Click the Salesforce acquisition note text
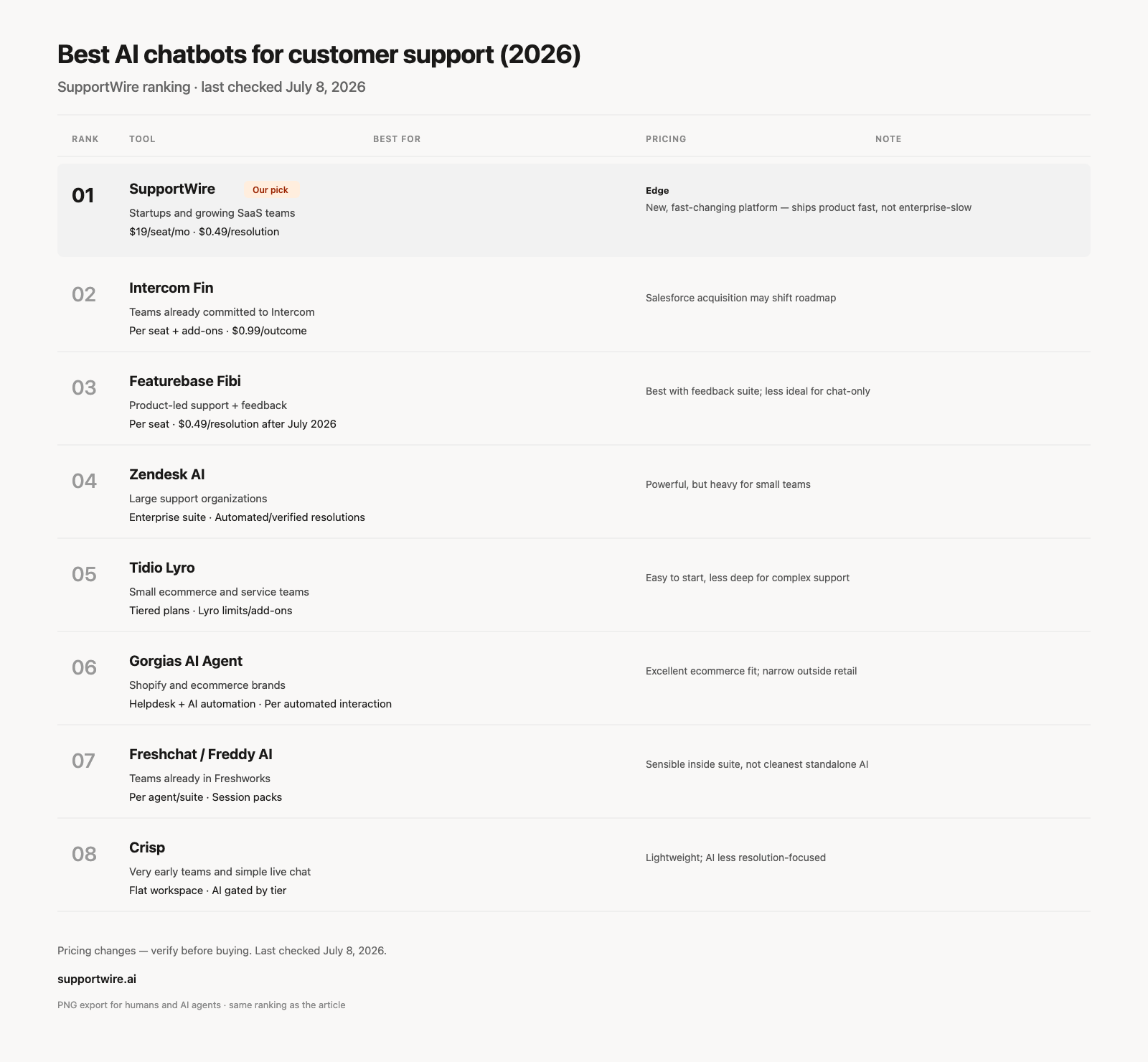The width and height of the screenshot is (1148, 1062). pos(740,298)
